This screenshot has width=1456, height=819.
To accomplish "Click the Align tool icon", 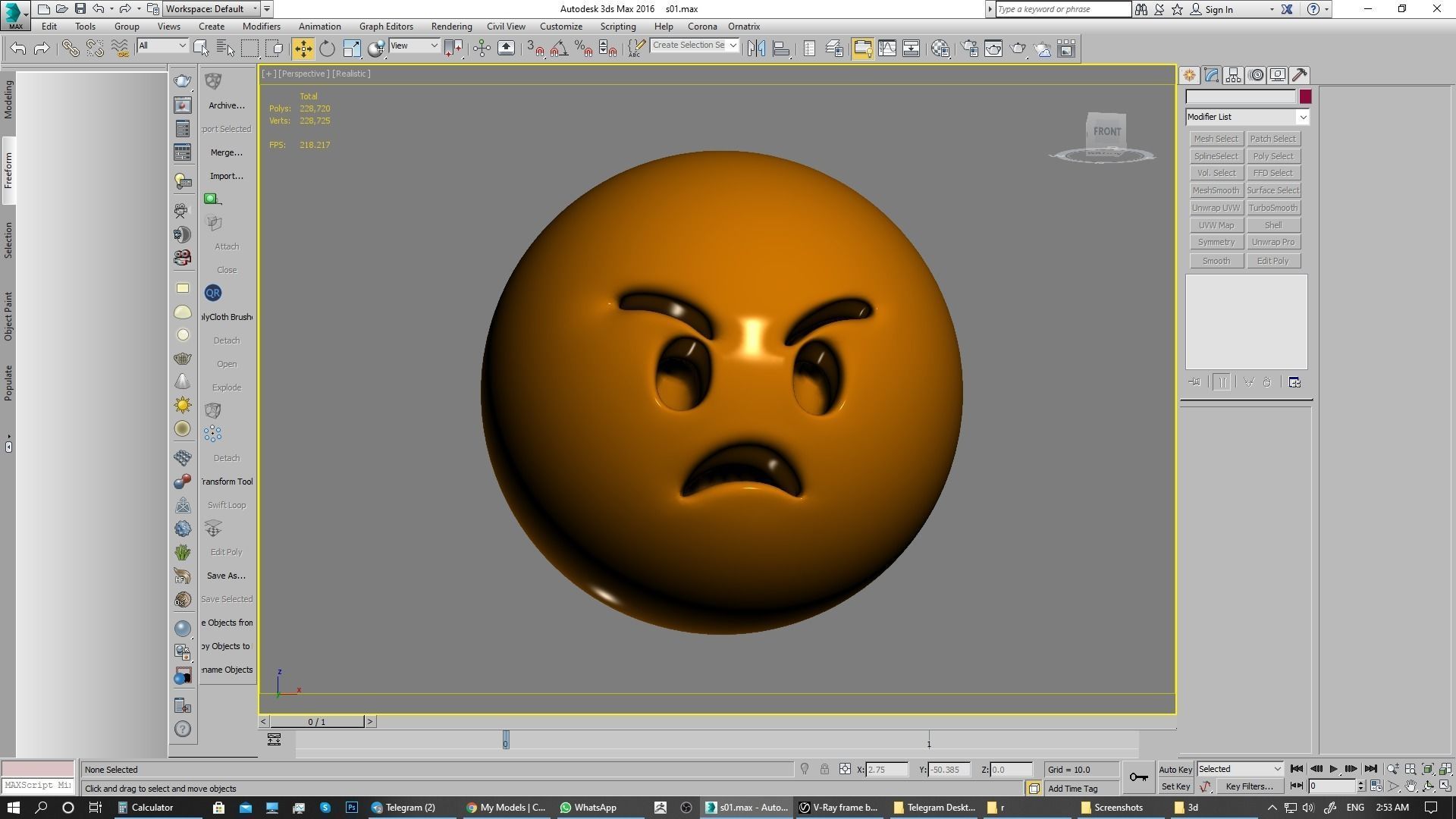I will (780, 49).
